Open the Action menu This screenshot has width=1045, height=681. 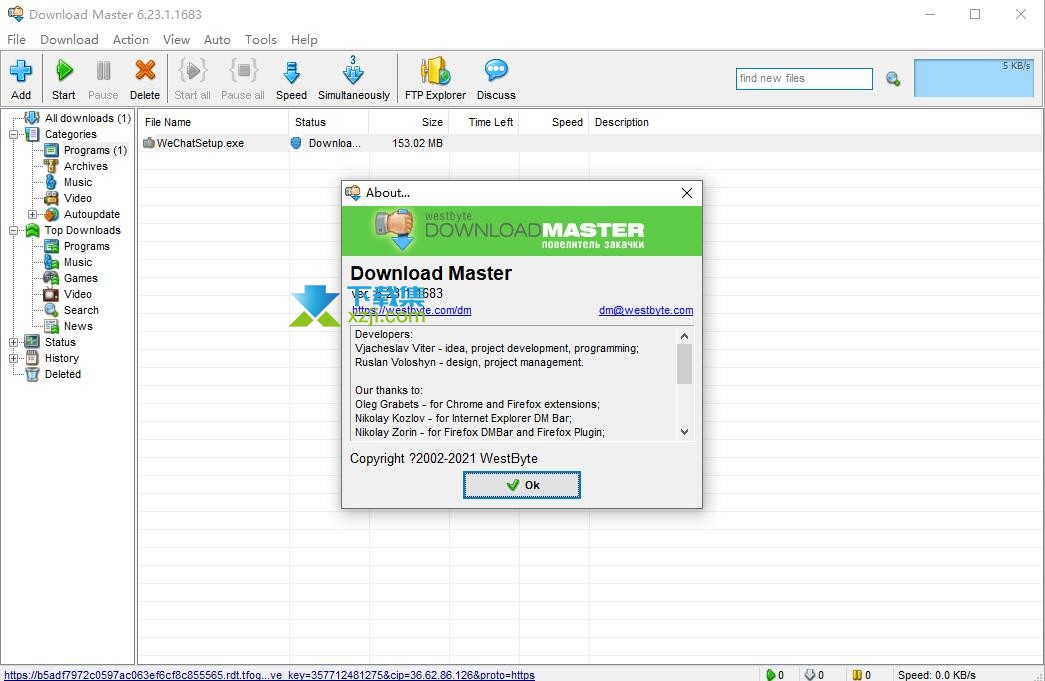(131, 39)
